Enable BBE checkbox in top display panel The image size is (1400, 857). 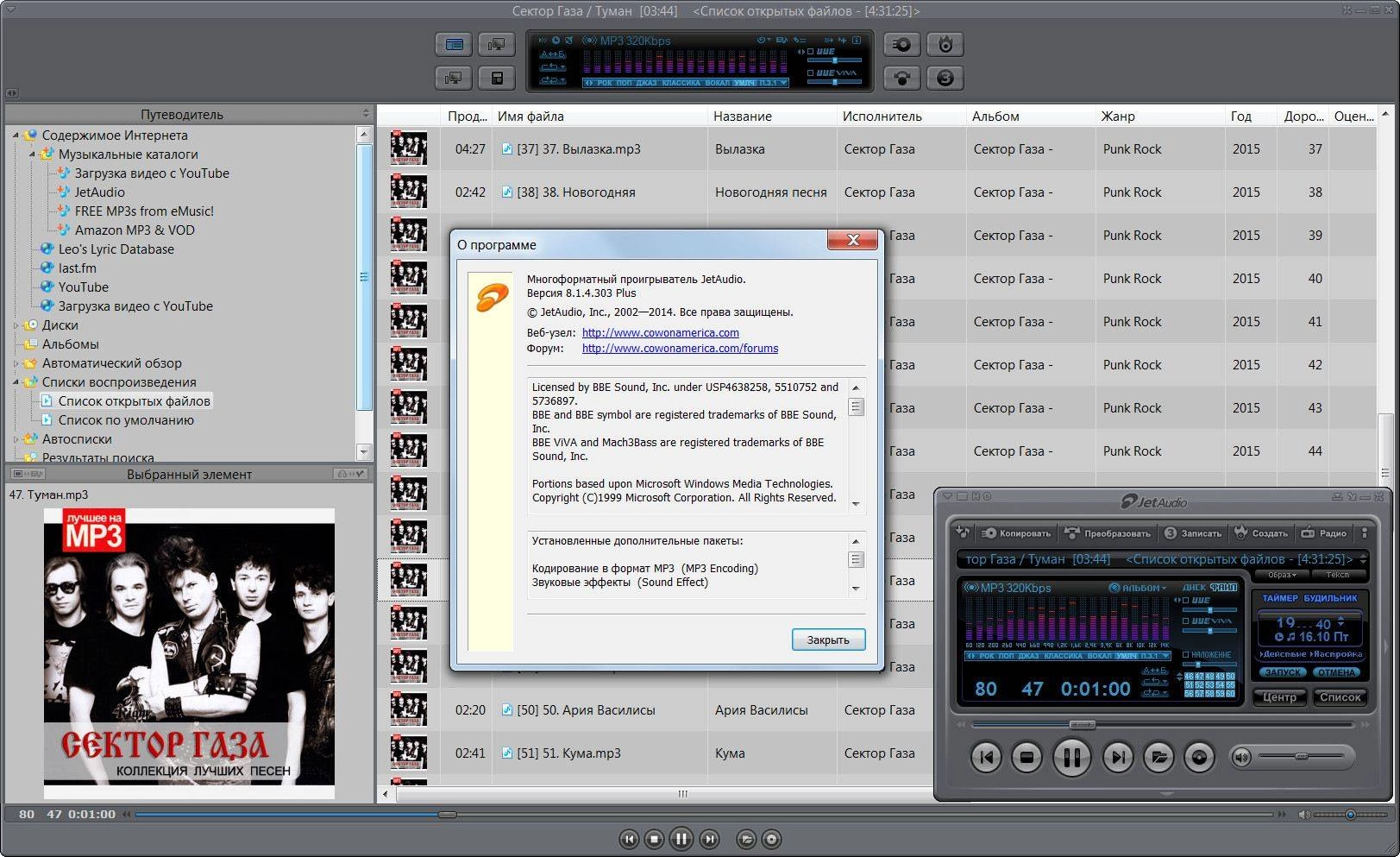[811, 52]
